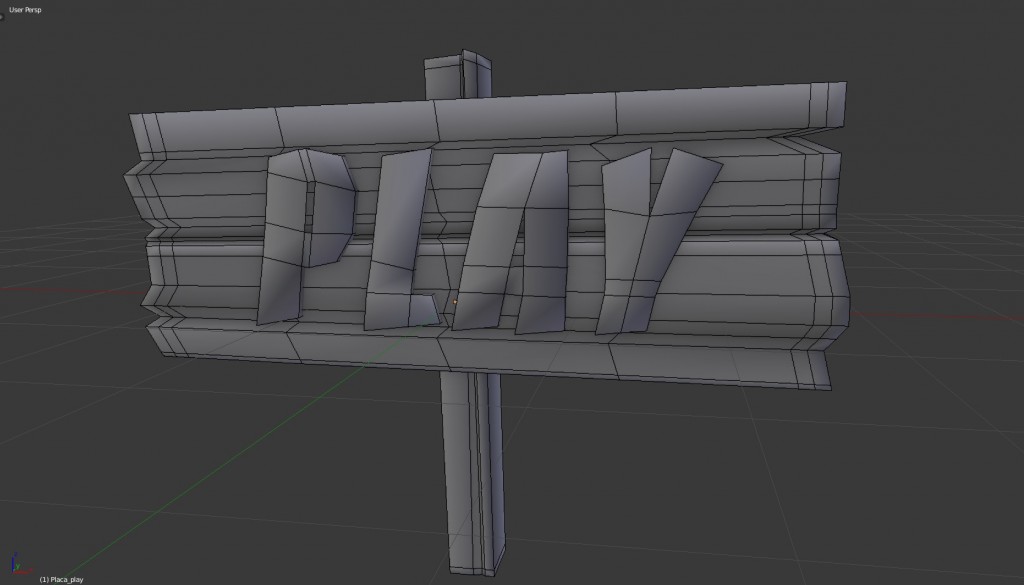
Task: Click the XYZ axis orientation gizmo
Action: 17,567
